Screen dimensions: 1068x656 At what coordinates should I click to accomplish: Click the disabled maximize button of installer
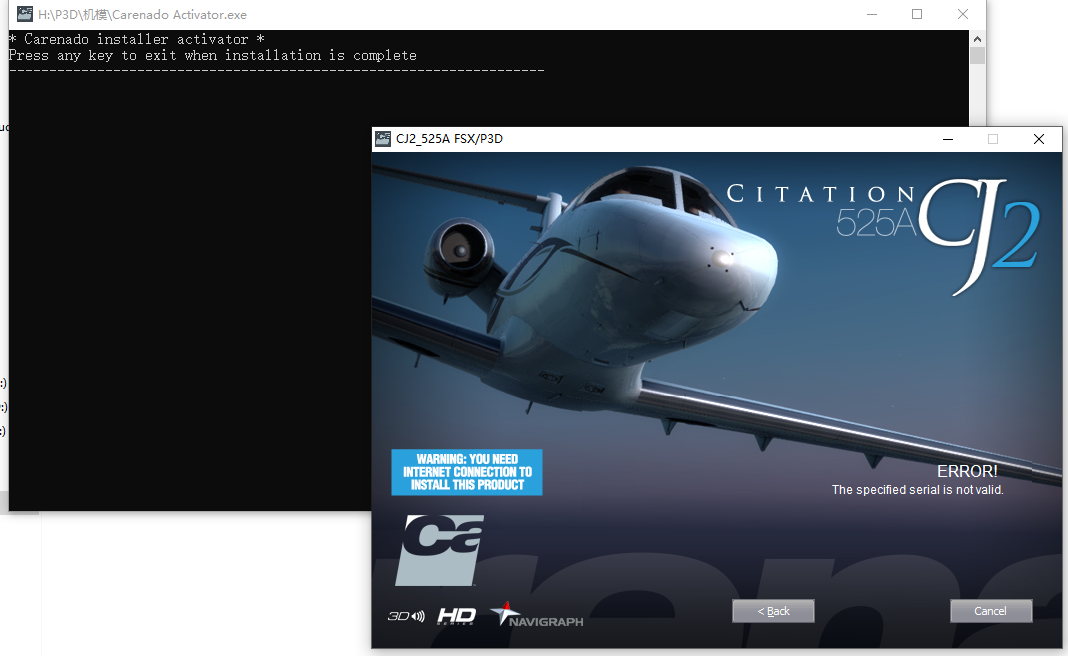(x=993, y=139)
